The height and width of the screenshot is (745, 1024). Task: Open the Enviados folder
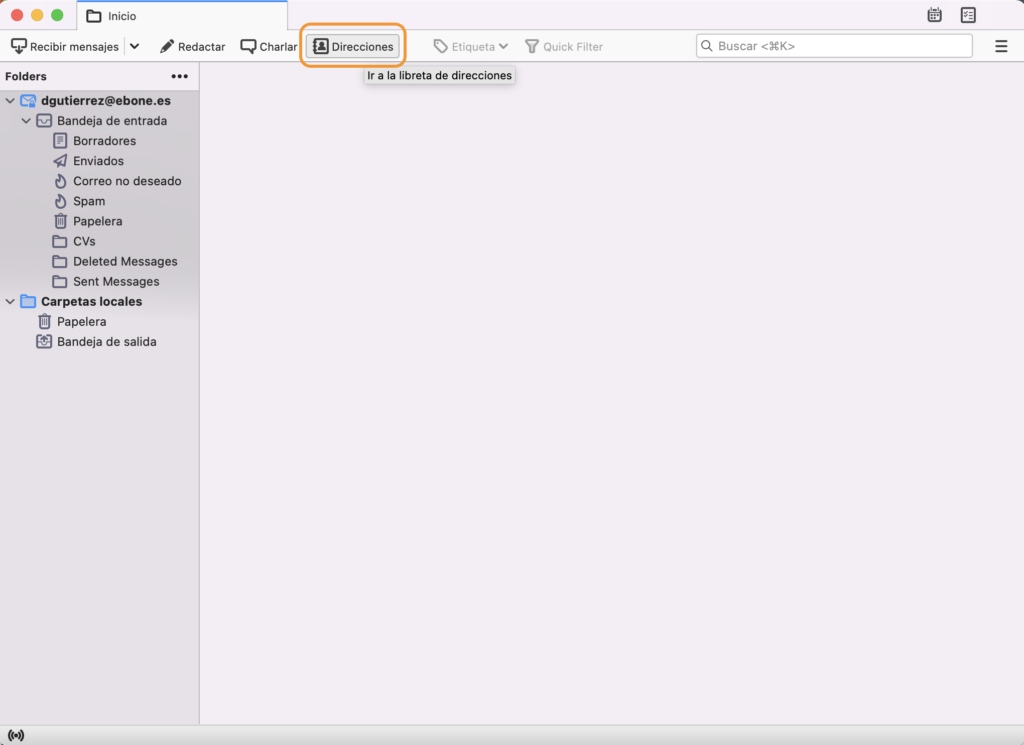tap(98, 161)
